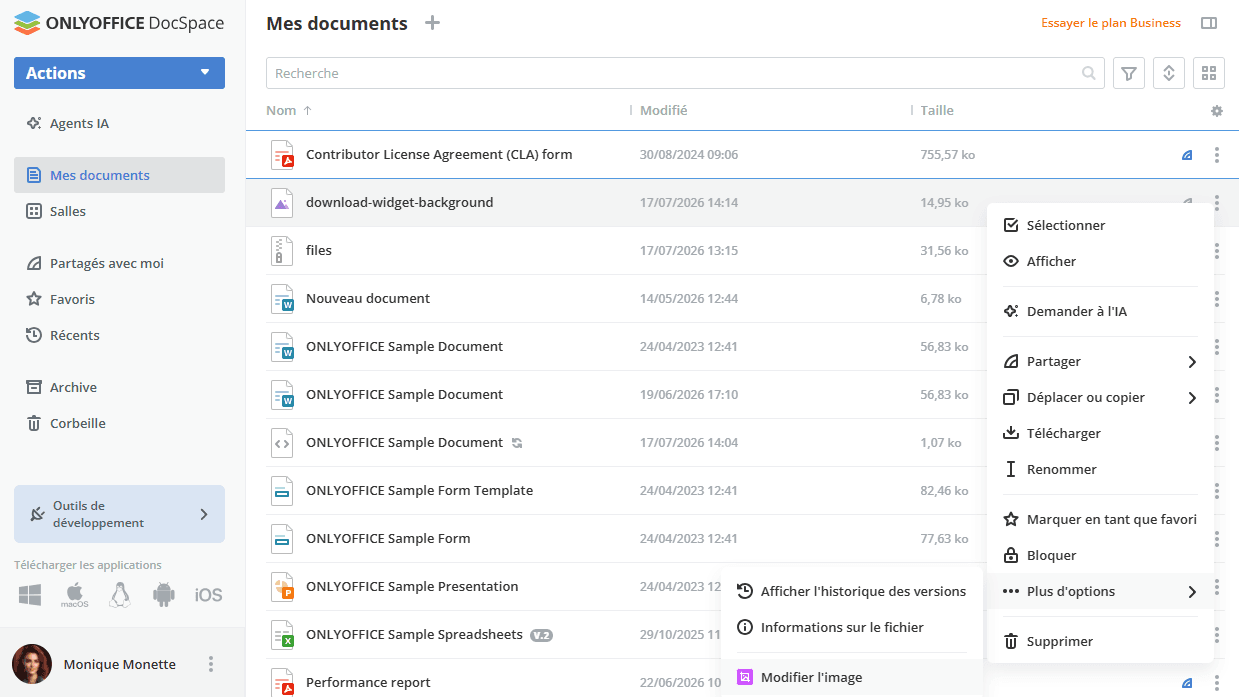Expand Déplacer ou copier submenu
Image resolution: width=1239 pixels, height=697 pixels.
[x=1100, y=397]
